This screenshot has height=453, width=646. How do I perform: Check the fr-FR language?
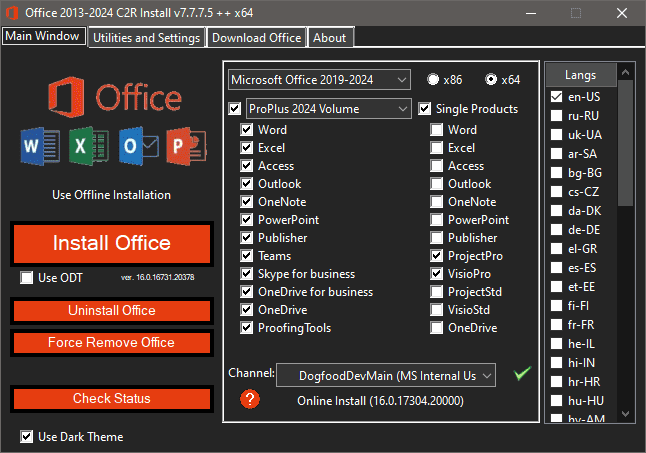(x=557, y=325)
